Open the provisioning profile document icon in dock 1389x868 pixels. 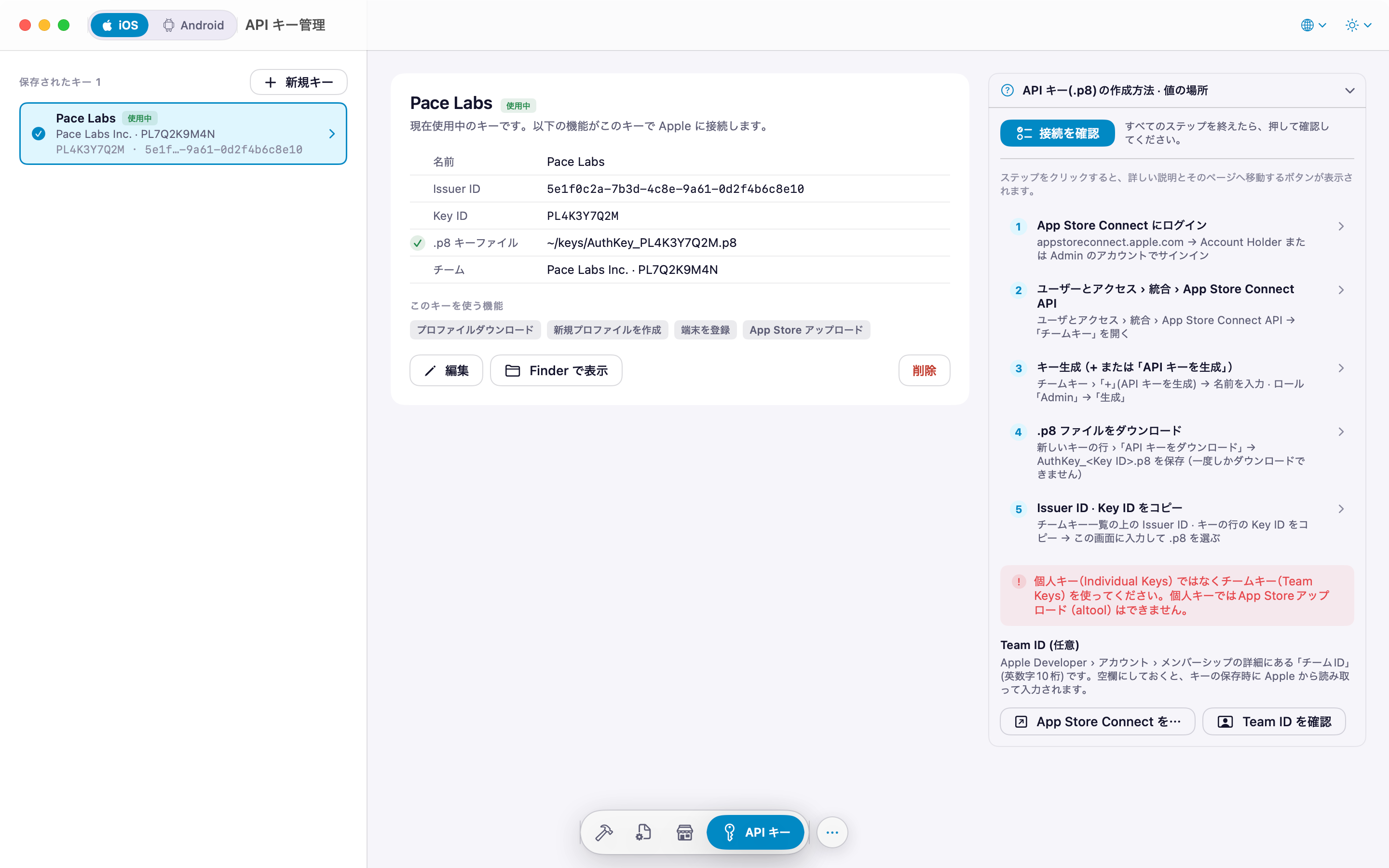point(643,832)
